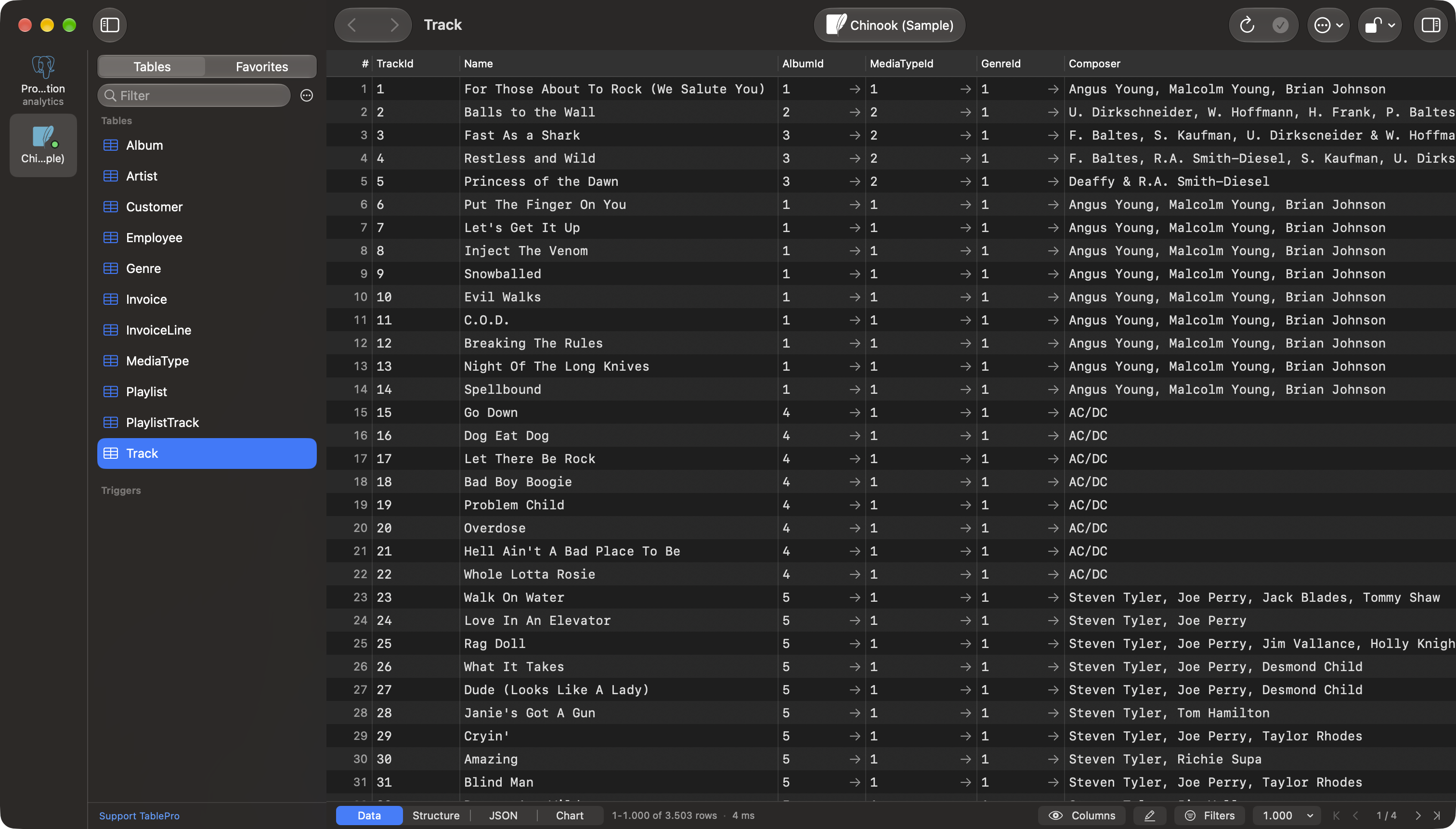1456x829 pixels.
Task: Sort by the MediaTypeId column header
Action: point(921,63)
